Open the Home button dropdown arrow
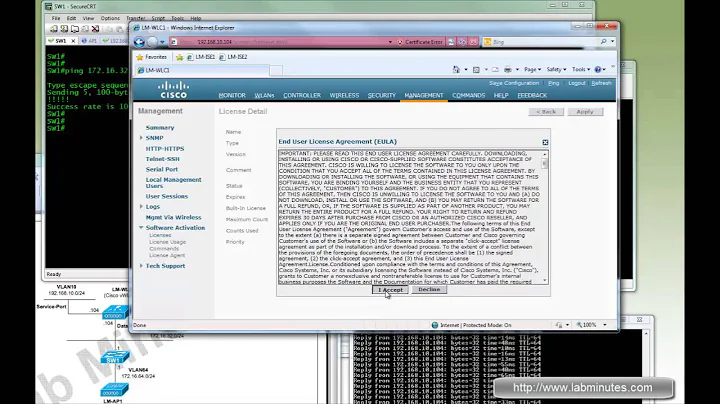The height and width of the screenshot is (404, 720). tap(466, 70)
